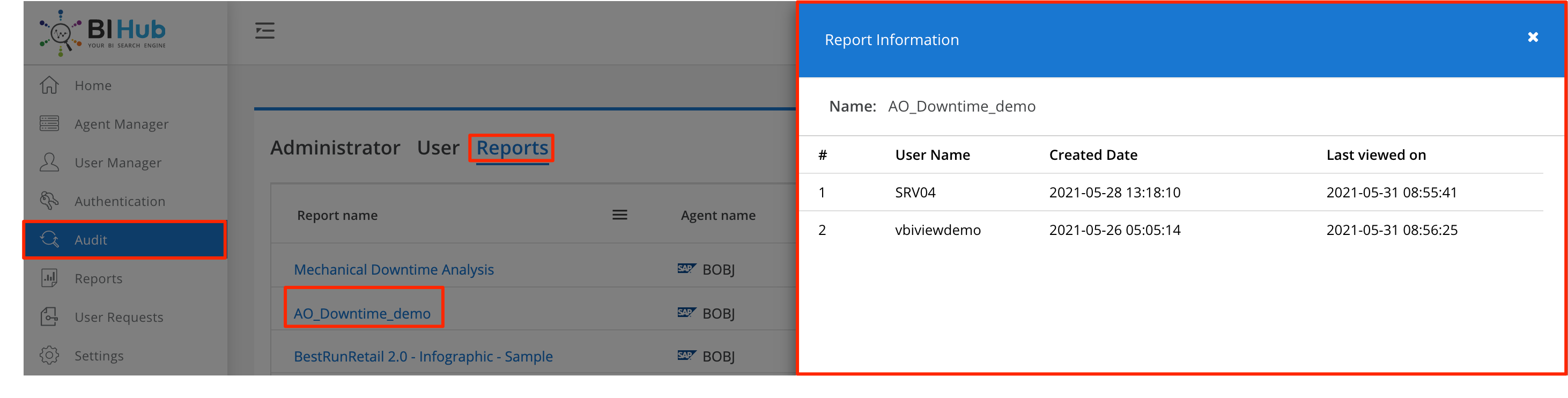Open User Requests in the sidebar
Image resolution: width=1568 pixels, height=398 pixels.
click(x=119, y=318)
